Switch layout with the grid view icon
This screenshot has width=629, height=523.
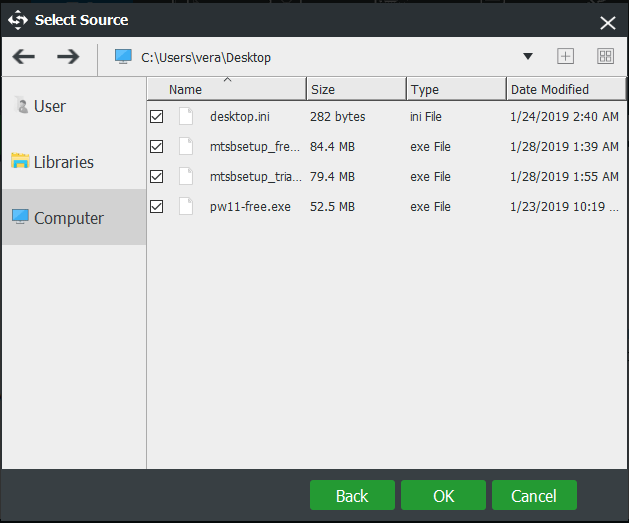click(x=605, y=56)
